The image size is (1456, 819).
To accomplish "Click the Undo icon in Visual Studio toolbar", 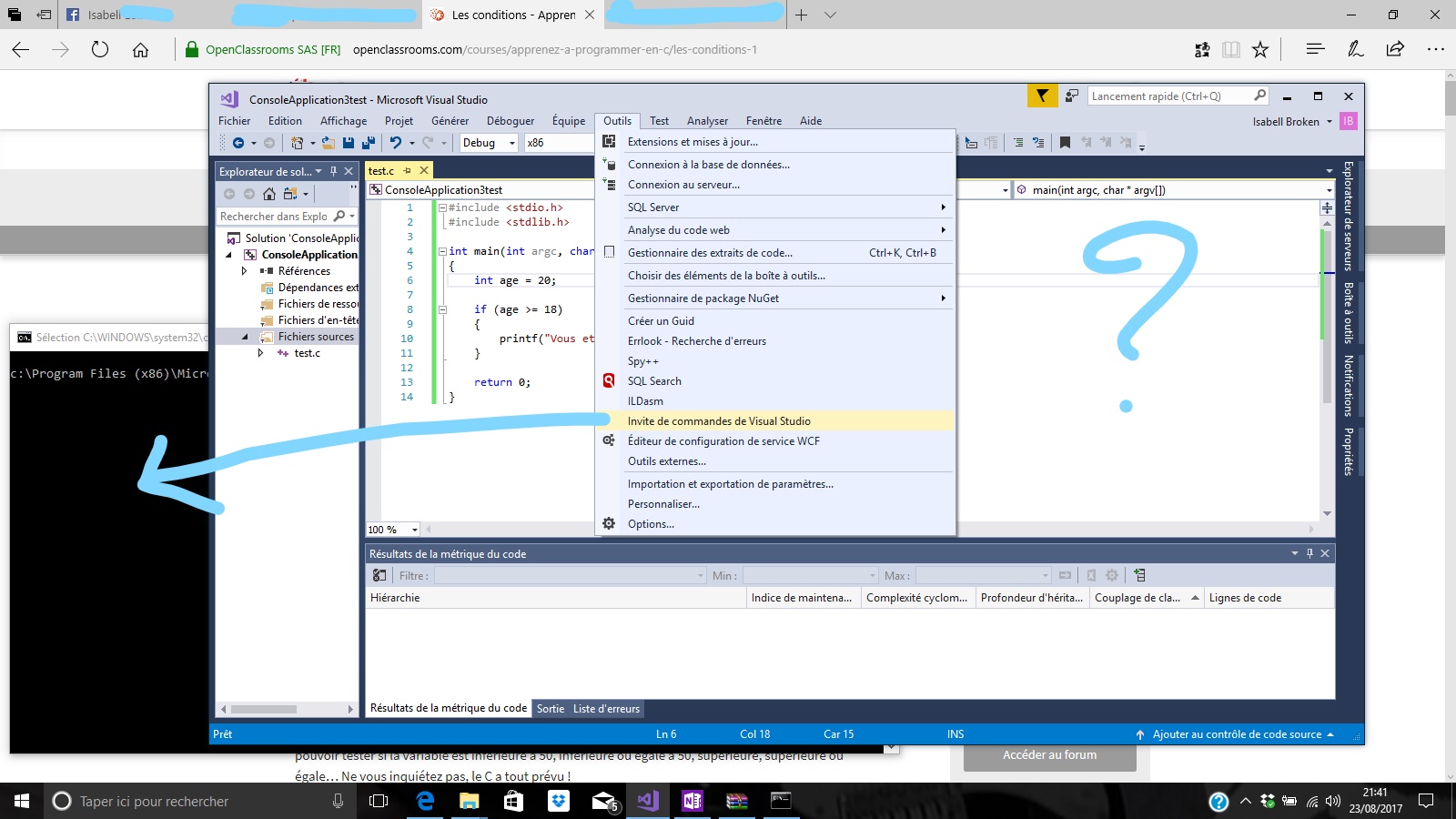I will pyautogui.click(x=396, y=143).
